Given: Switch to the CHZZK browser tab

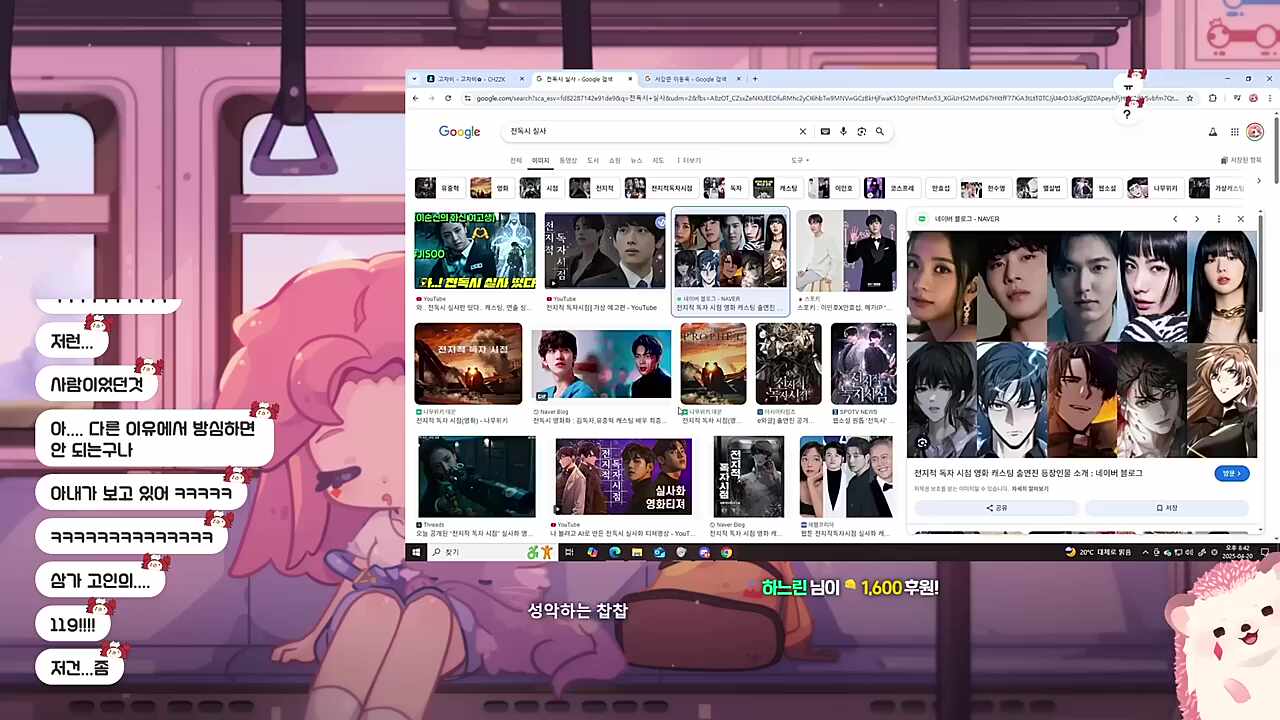Looking at the screenshot, I should click(x=473, y=79).
